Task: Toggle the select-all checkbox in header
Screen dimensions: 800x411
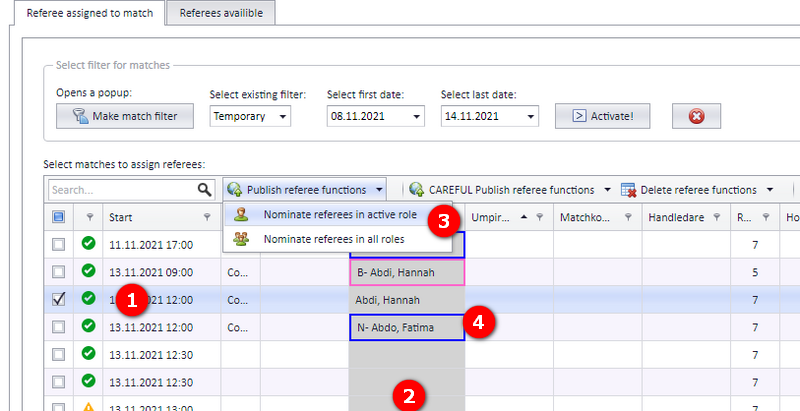Action: [59, 217]
